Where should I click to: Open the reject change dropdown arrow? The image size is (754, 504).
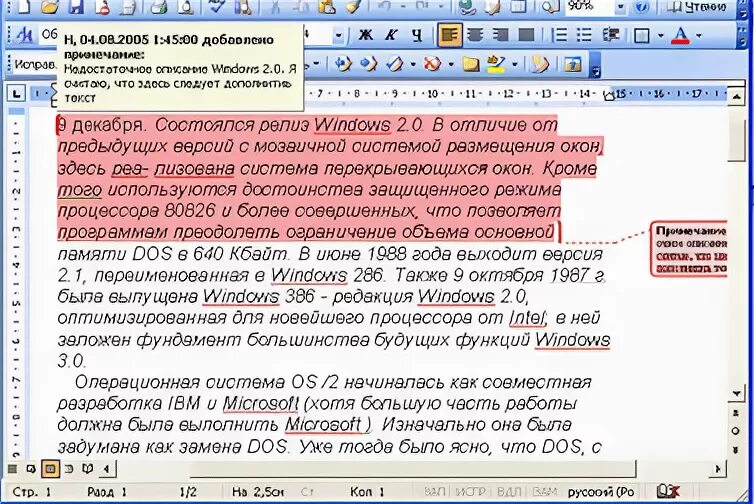451,64
